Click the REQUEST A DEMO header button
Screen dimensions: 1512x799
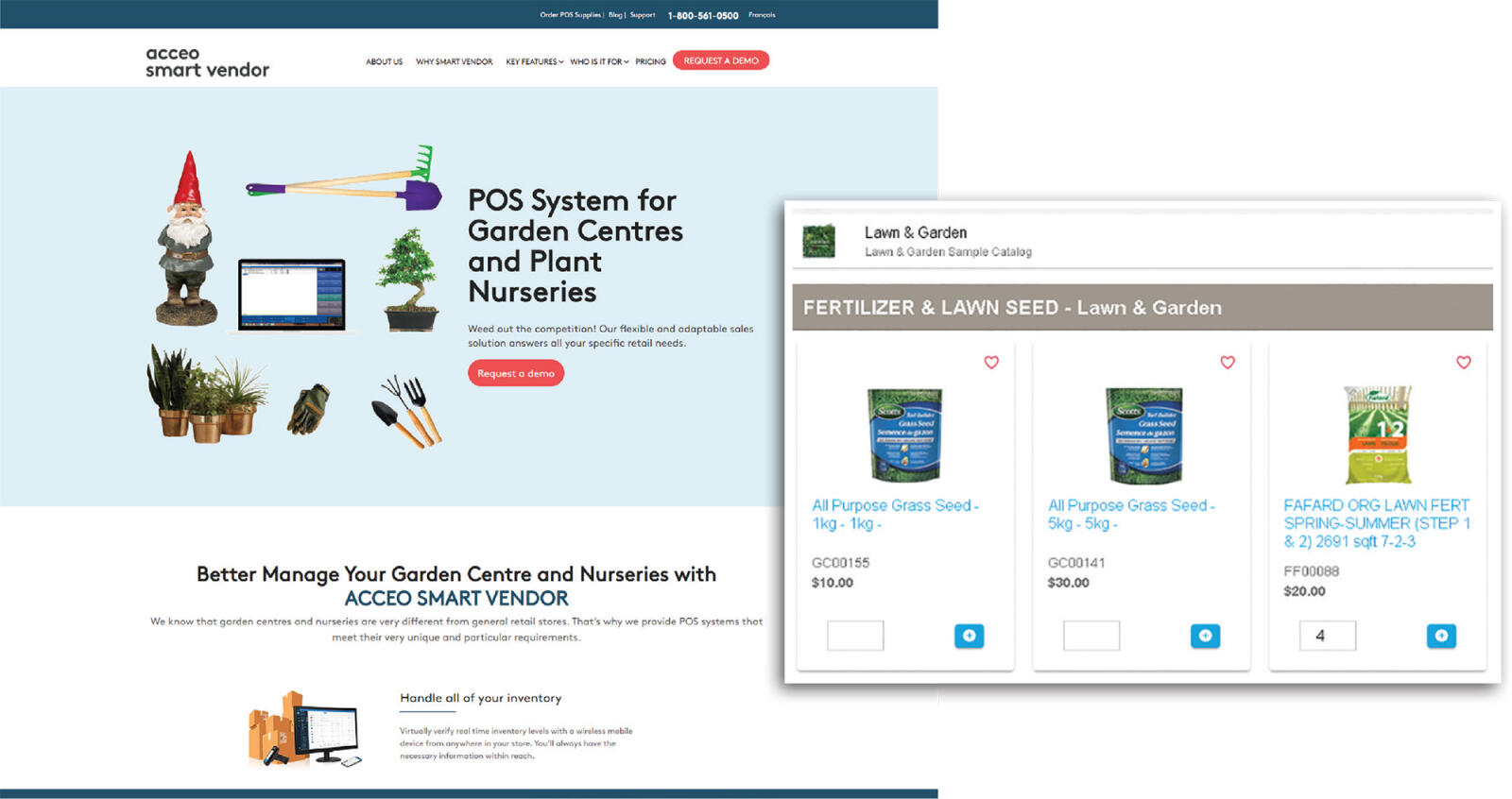[x=721, y=60]
